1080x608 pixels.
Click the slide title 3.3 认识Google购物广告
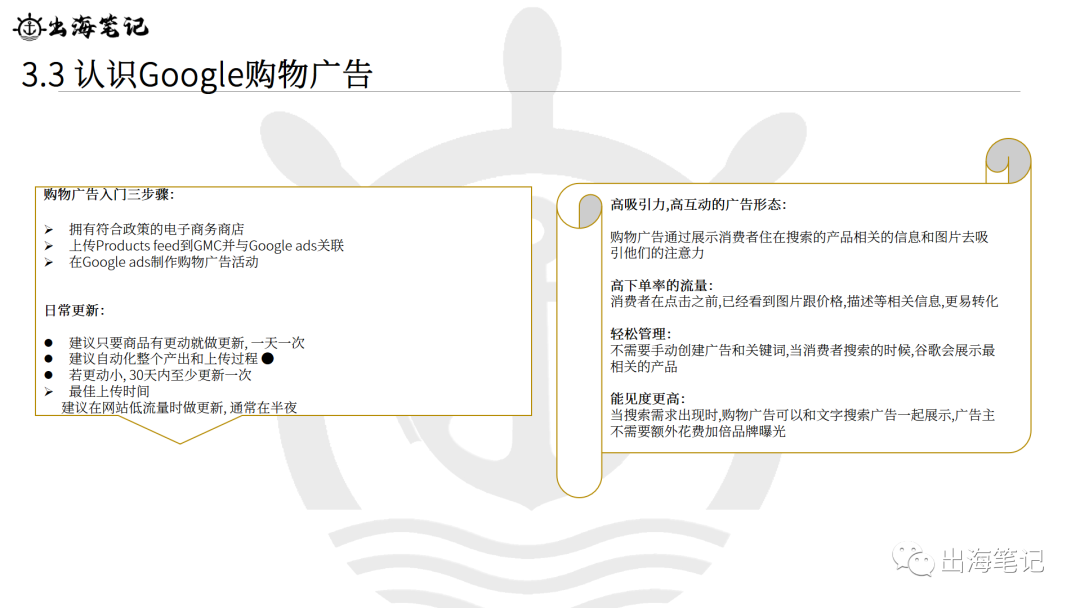point(197,74)
